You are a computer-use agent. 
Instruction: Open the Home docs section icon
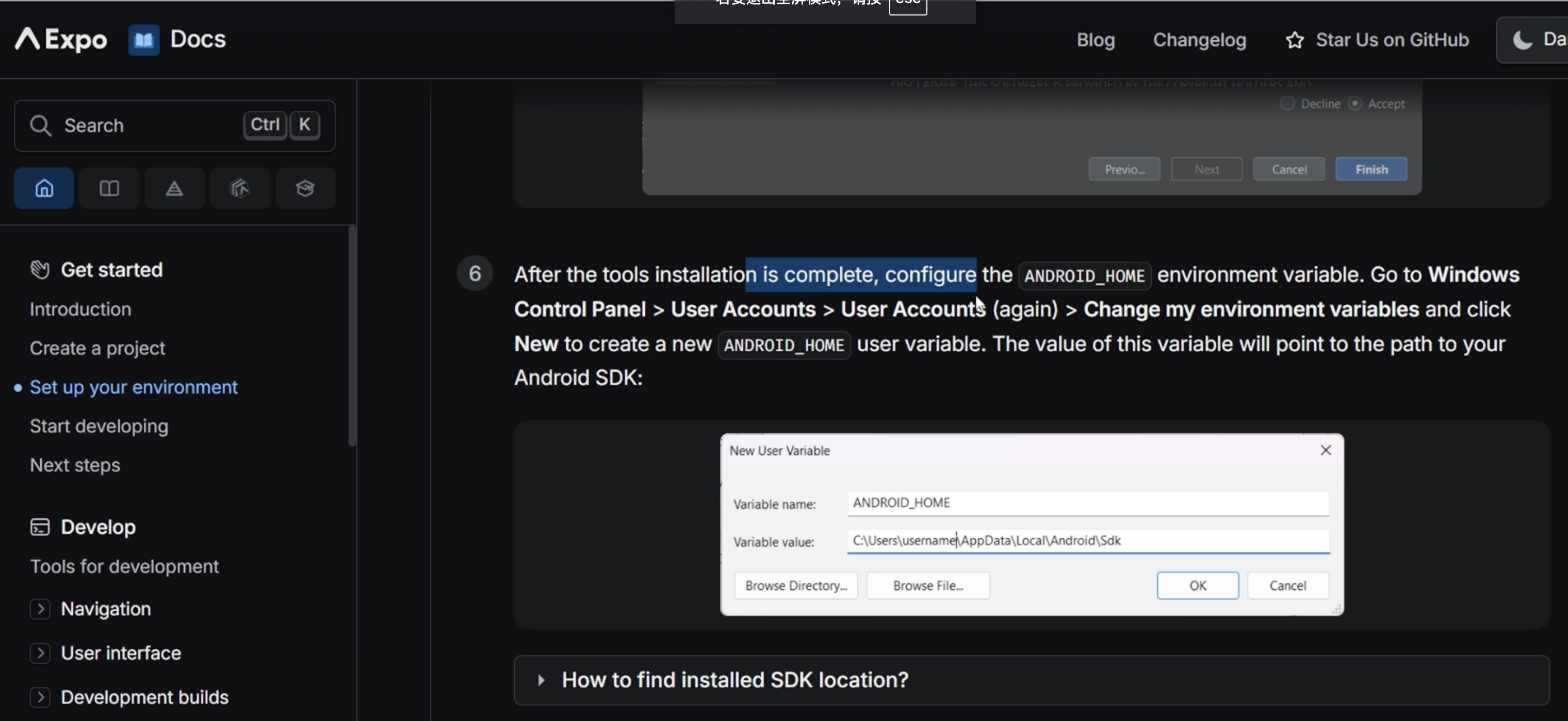[44, 189]
